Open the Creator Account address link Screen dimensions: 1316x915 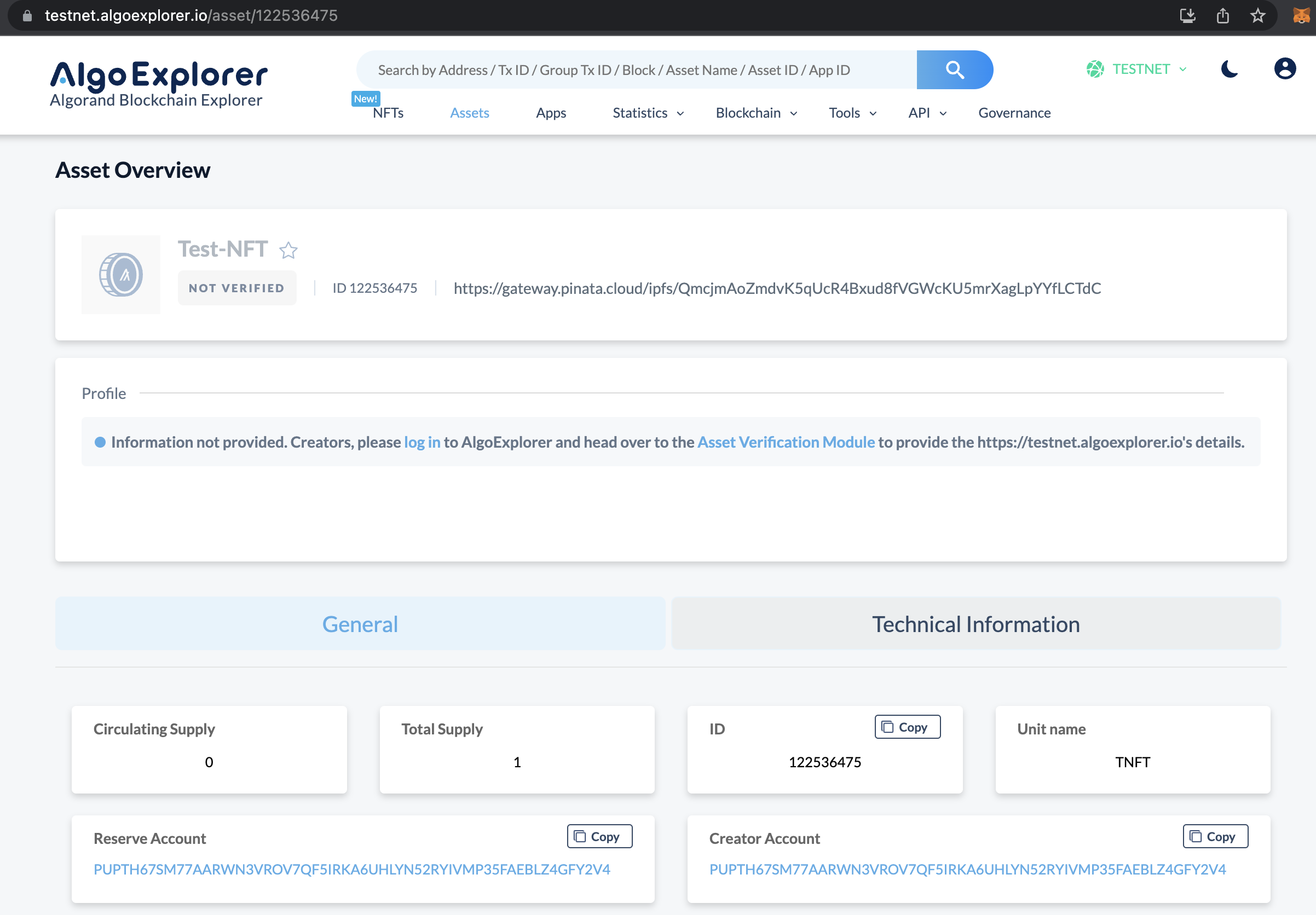tap(967, 868)
